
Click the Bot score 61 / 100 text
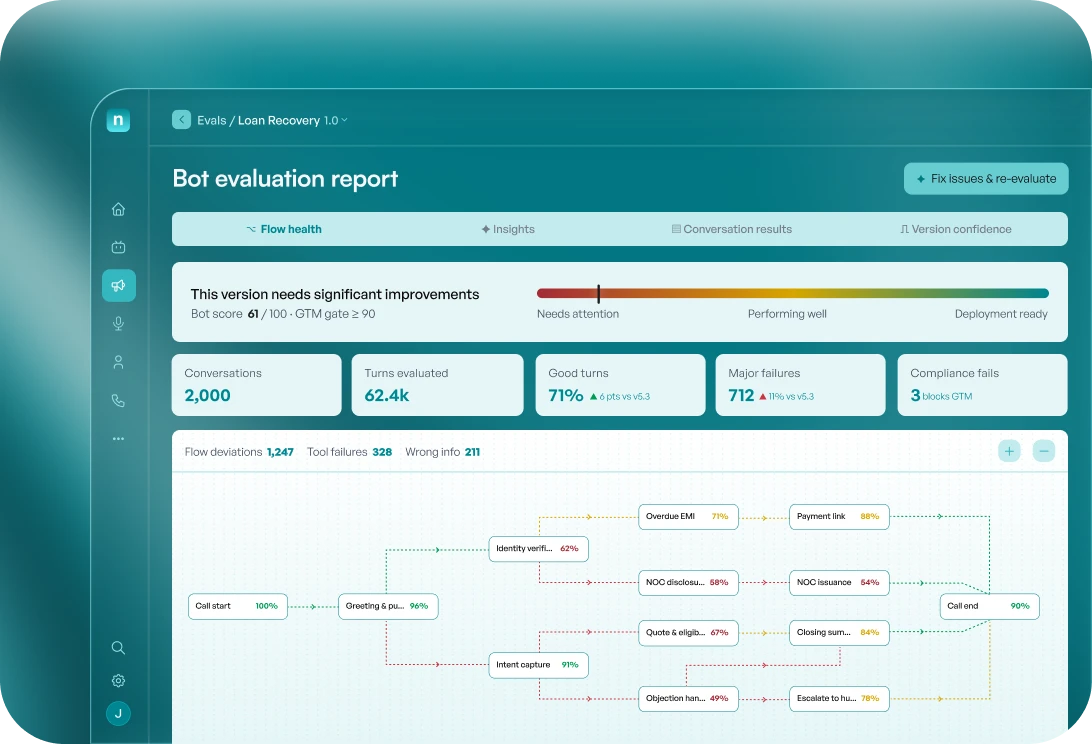pos(239,314)
